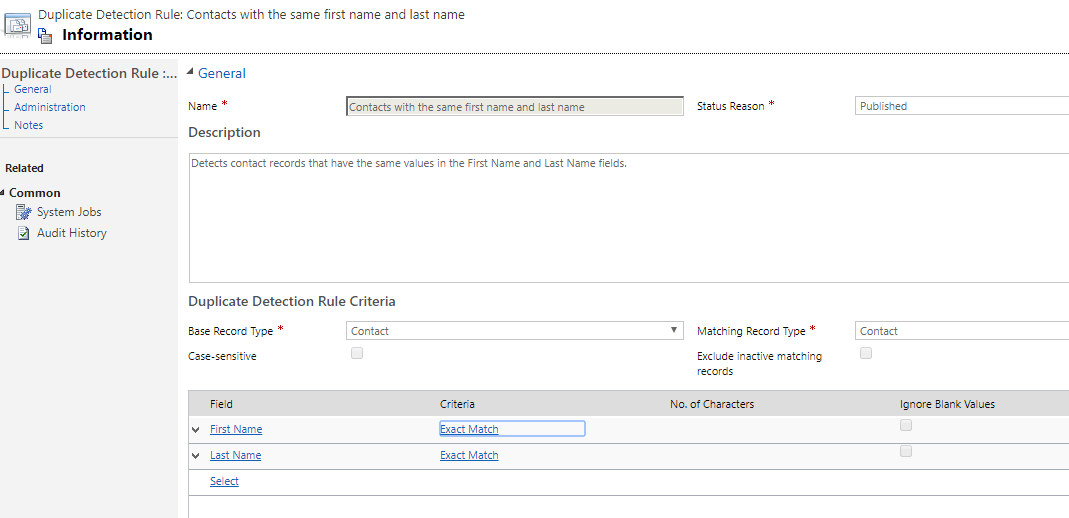This screenshot has height=518, width=1069.
Task: Click the Ignore Blank Values column header
Action: [947, 404]
